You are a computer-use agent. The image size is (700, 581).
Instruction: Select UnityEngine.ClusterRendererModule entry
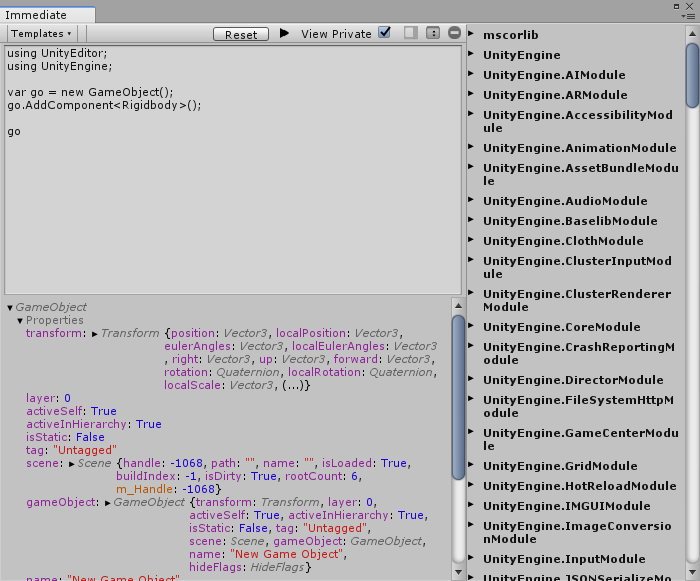(577, 300)
